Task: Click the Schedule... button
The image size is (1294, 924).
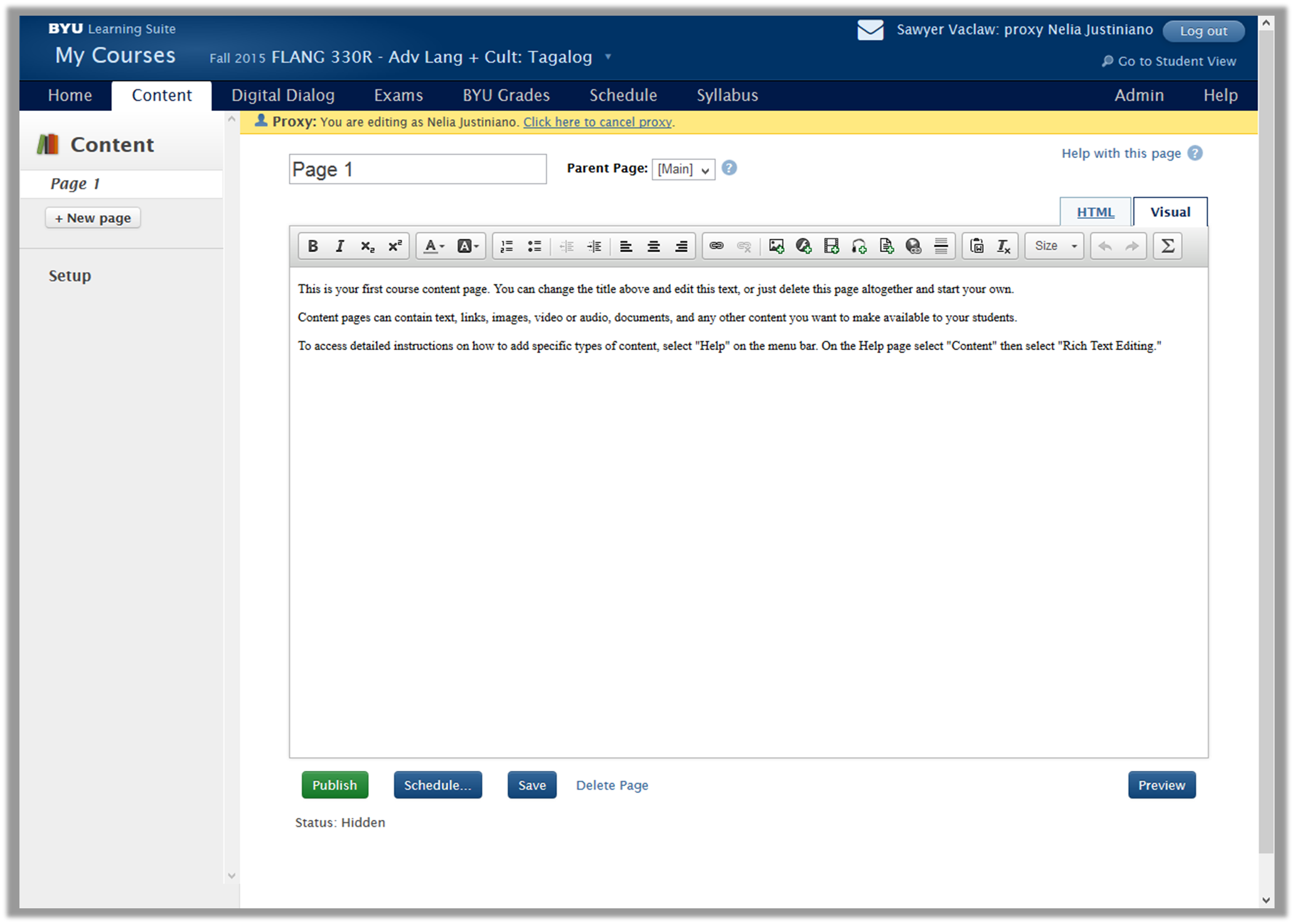Action: pos(438,785)
